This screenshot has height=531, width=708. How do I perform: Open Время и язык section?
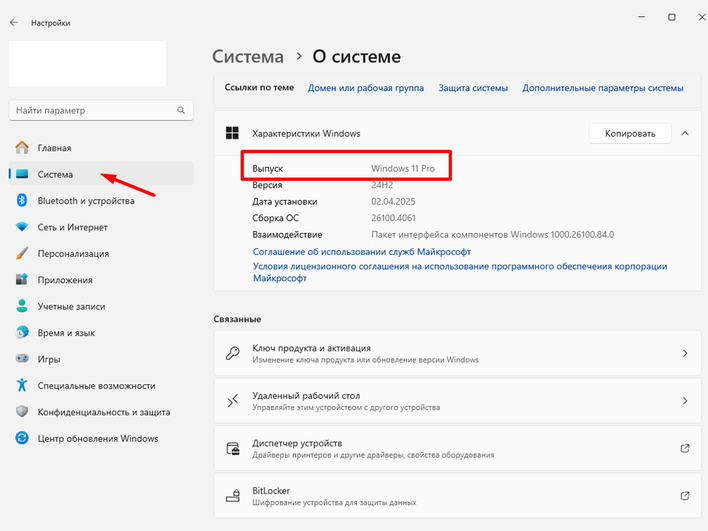101,332
